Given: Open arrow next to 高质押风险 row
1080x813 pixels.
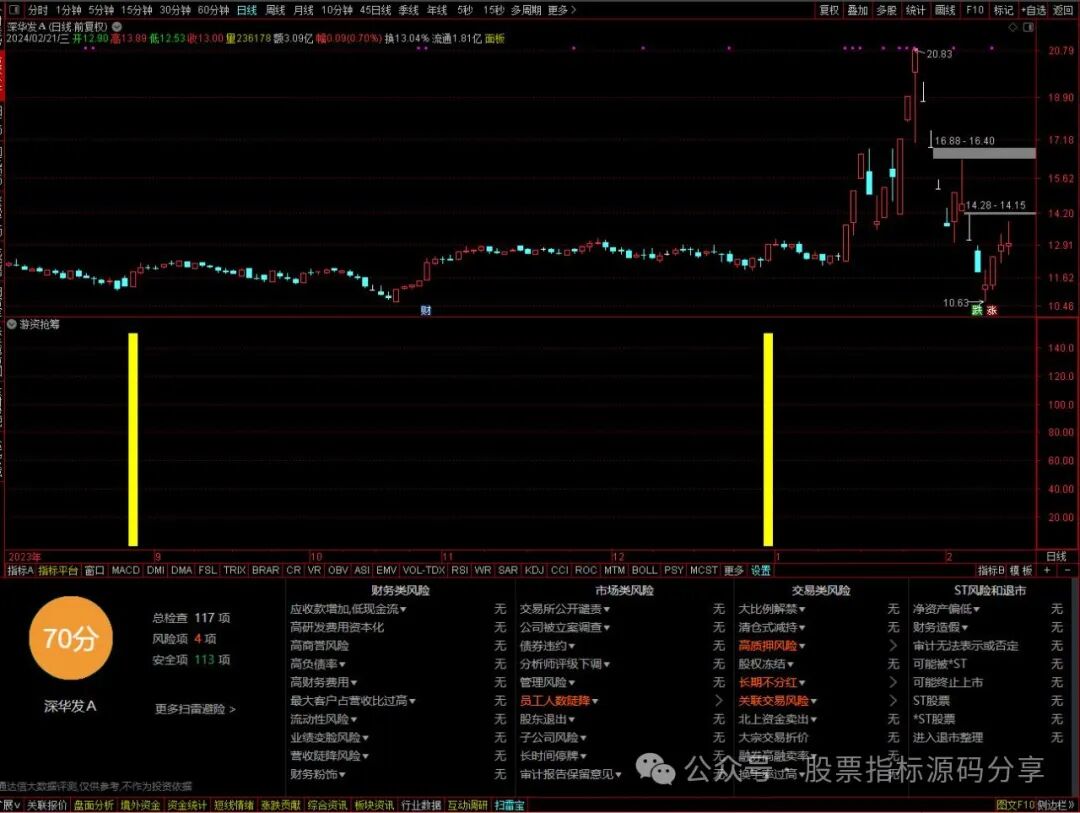Looking at the screenshot, I should pos(893,646).
